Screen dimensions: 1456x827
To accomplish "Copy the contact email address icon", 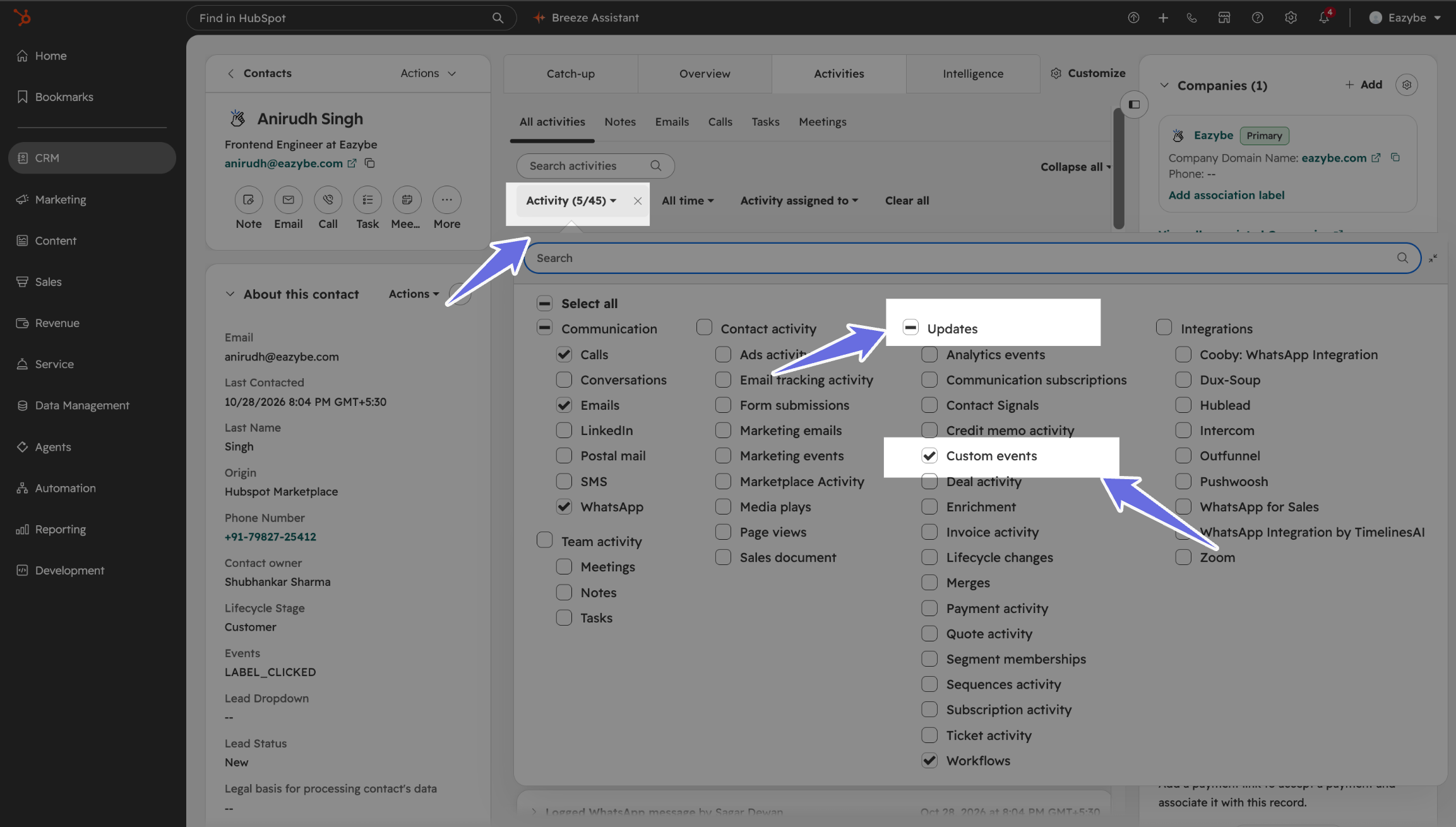I will click(x=370, y=164).
